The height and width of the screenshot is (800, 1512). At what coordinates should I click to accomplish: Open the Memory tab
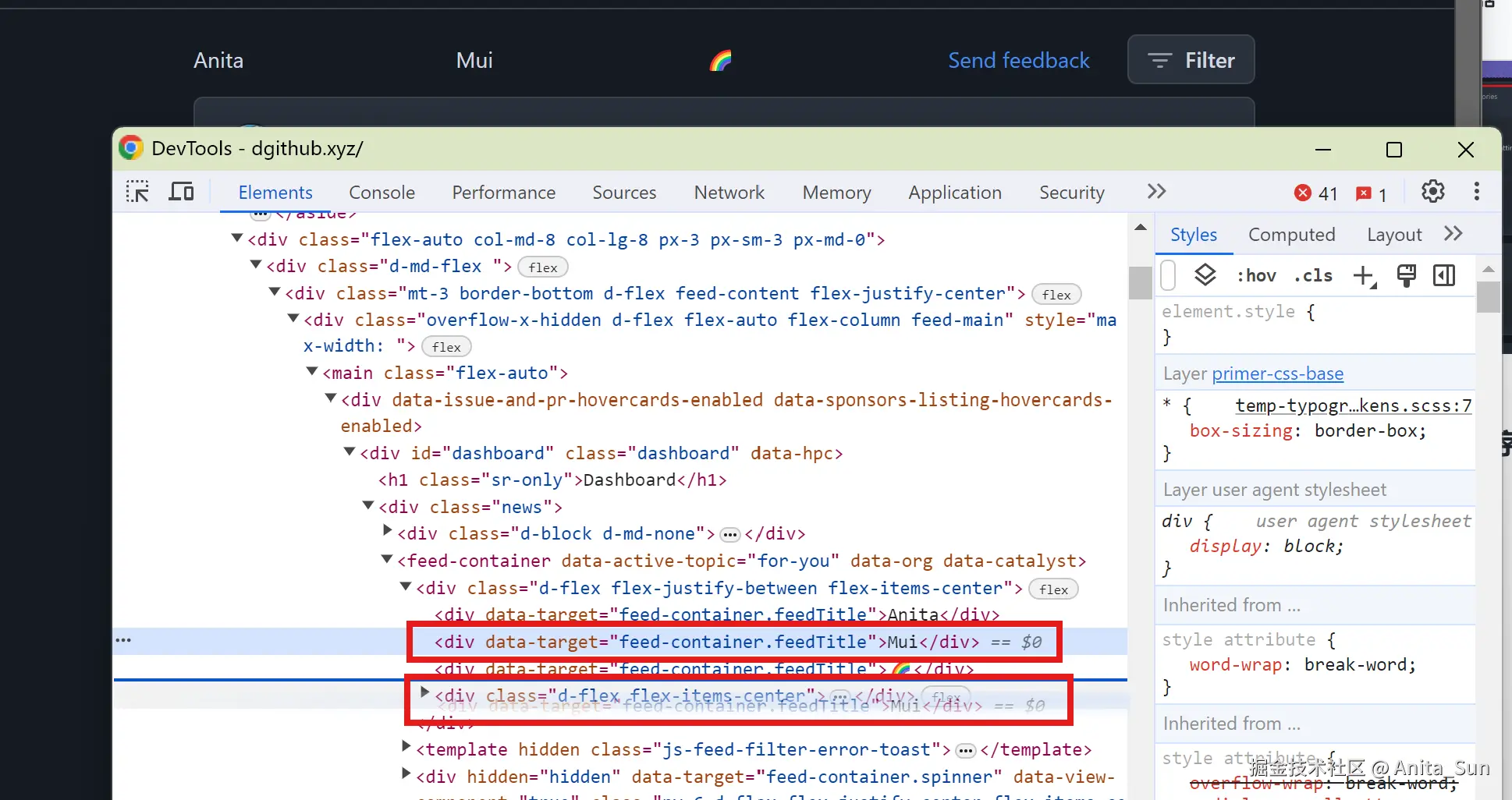(x=836, y=193)
